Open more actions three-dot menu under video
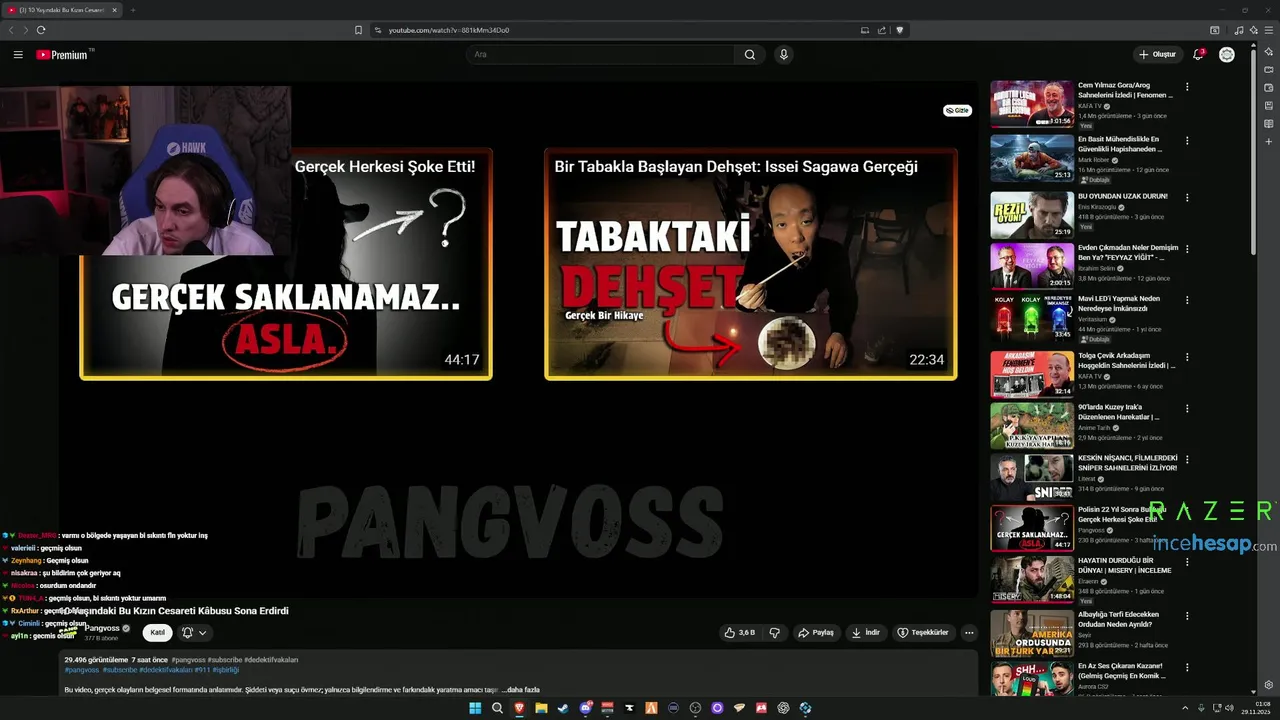The width and height of the screenshot is (1280, 720). pyautogui.click(x=968, y=632)
